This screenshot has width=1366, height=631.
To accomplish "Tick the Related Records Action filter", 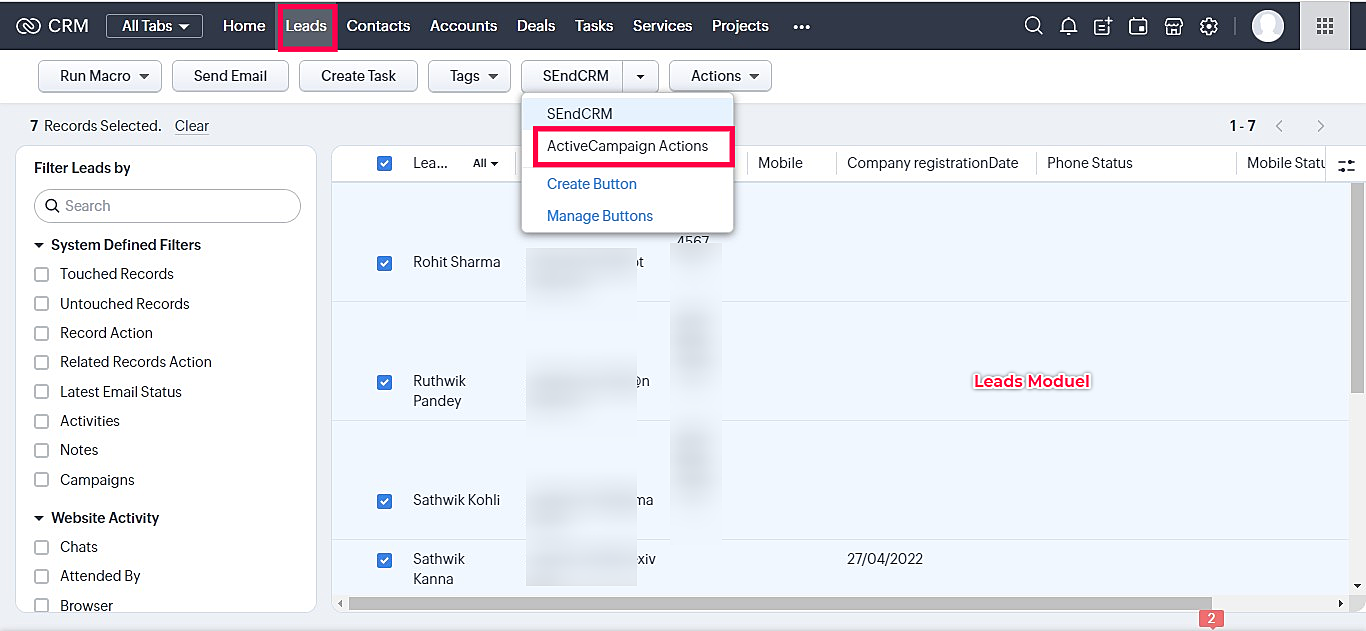I will [x=41, y=362].
